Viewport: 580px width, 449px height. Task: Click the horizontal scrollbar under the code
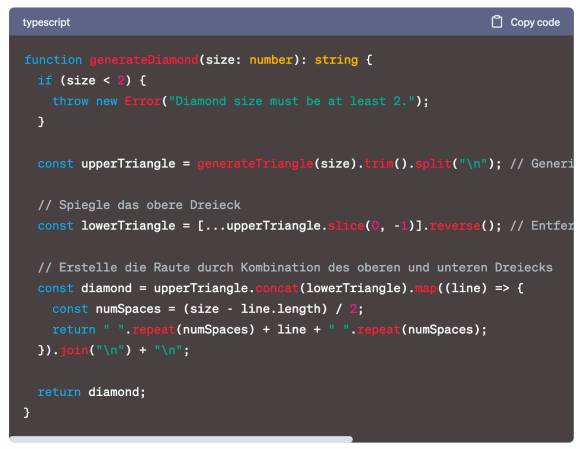tap(181, 439)
